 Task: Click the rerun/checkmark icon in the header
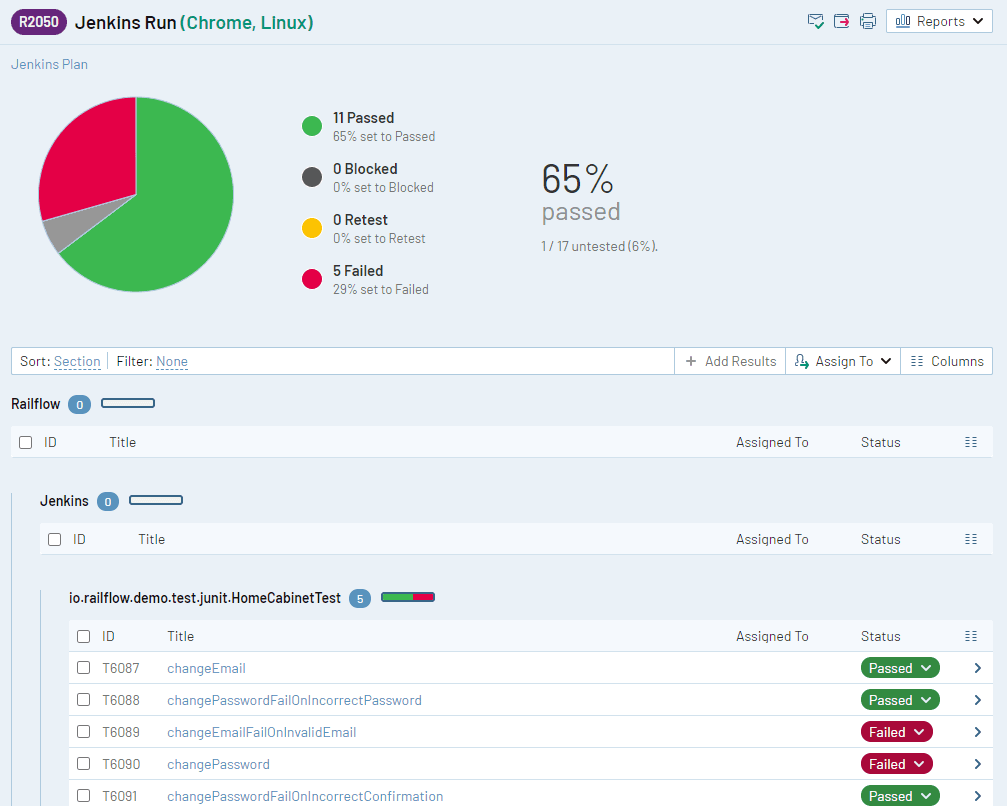point(815,21)
